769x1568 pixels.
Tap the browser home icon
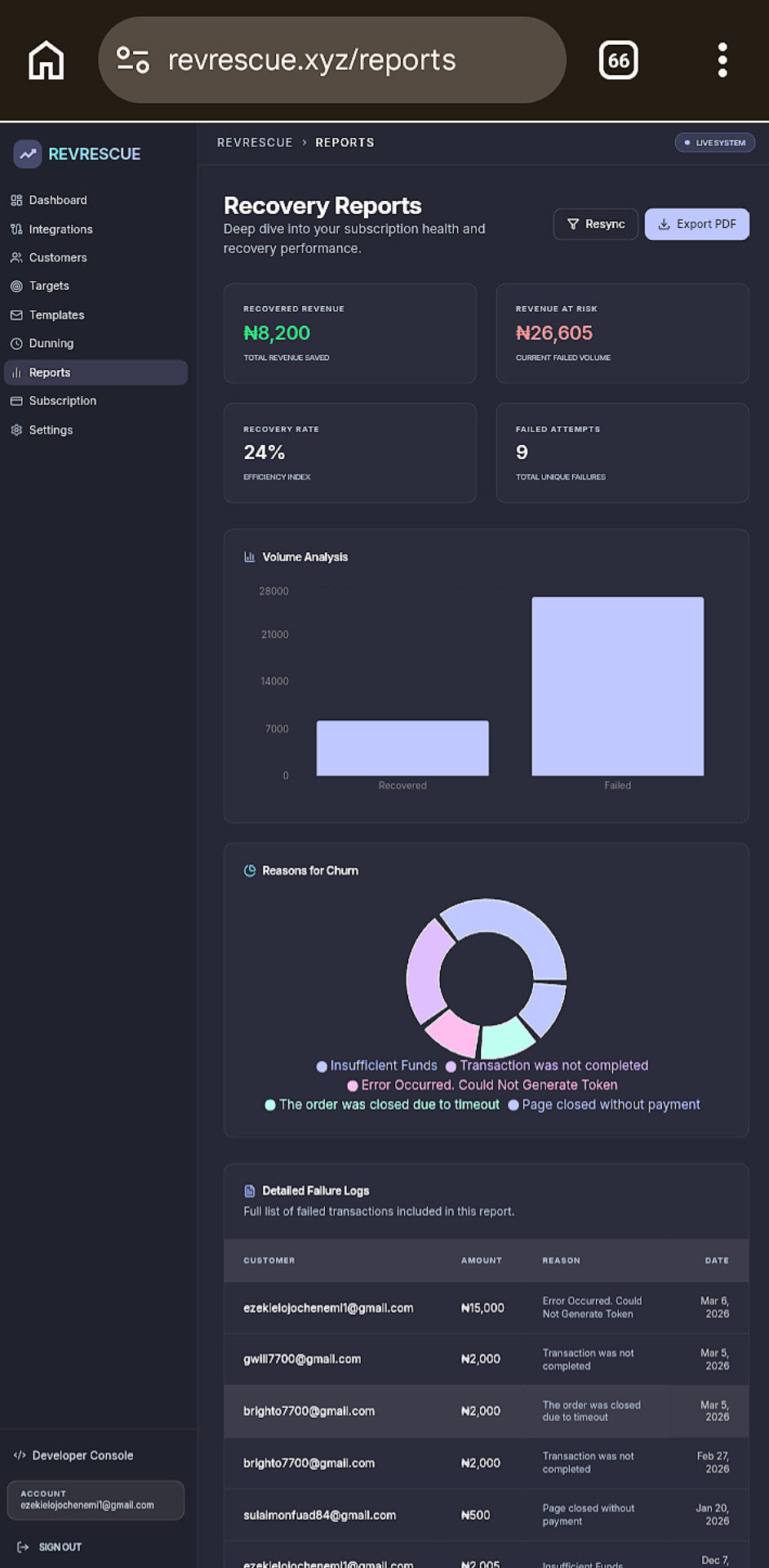(x=47, y=60)
